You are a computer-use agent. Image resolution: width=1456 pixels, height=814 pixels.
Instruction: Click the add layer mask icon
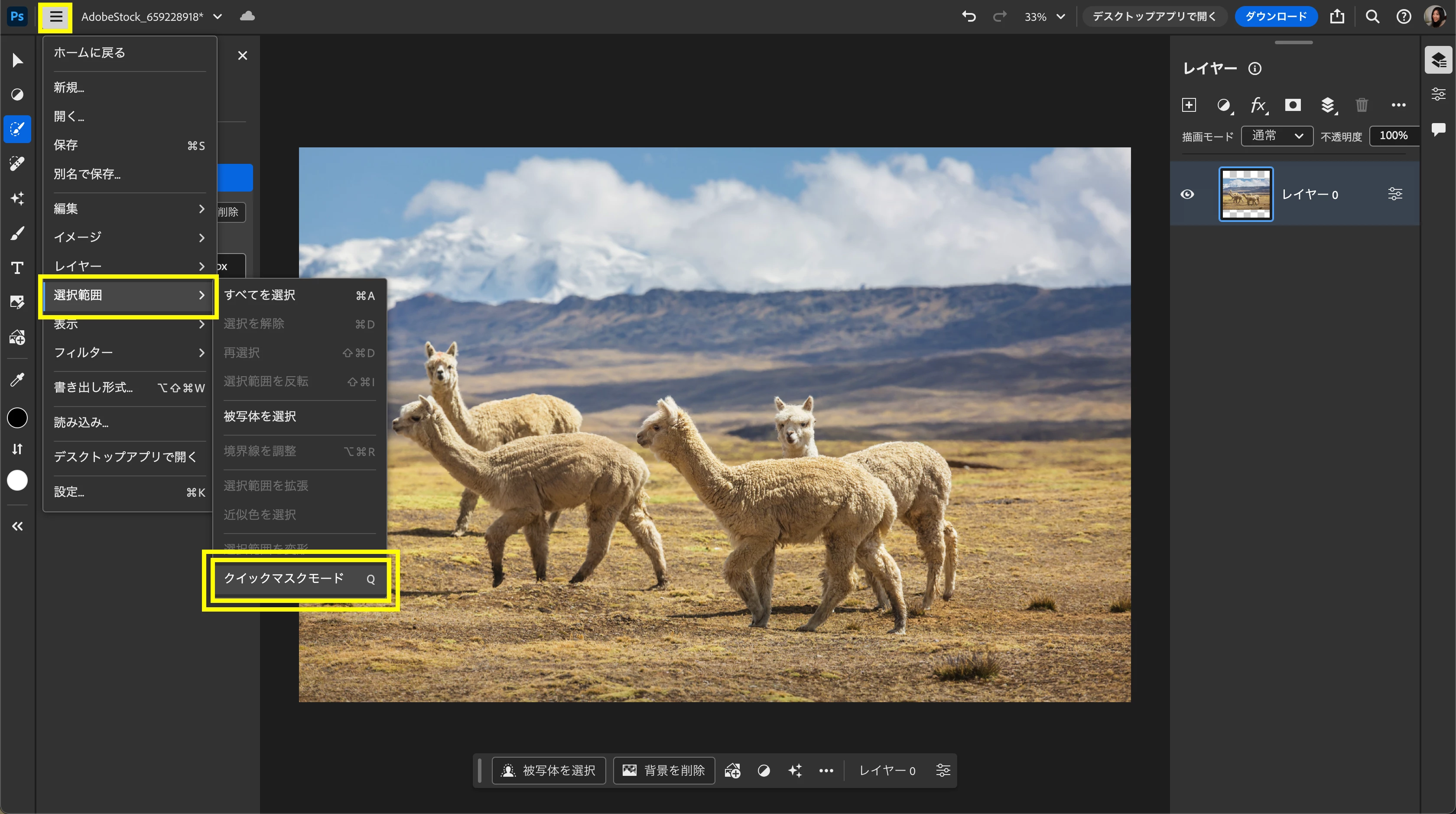[1293, 105]
